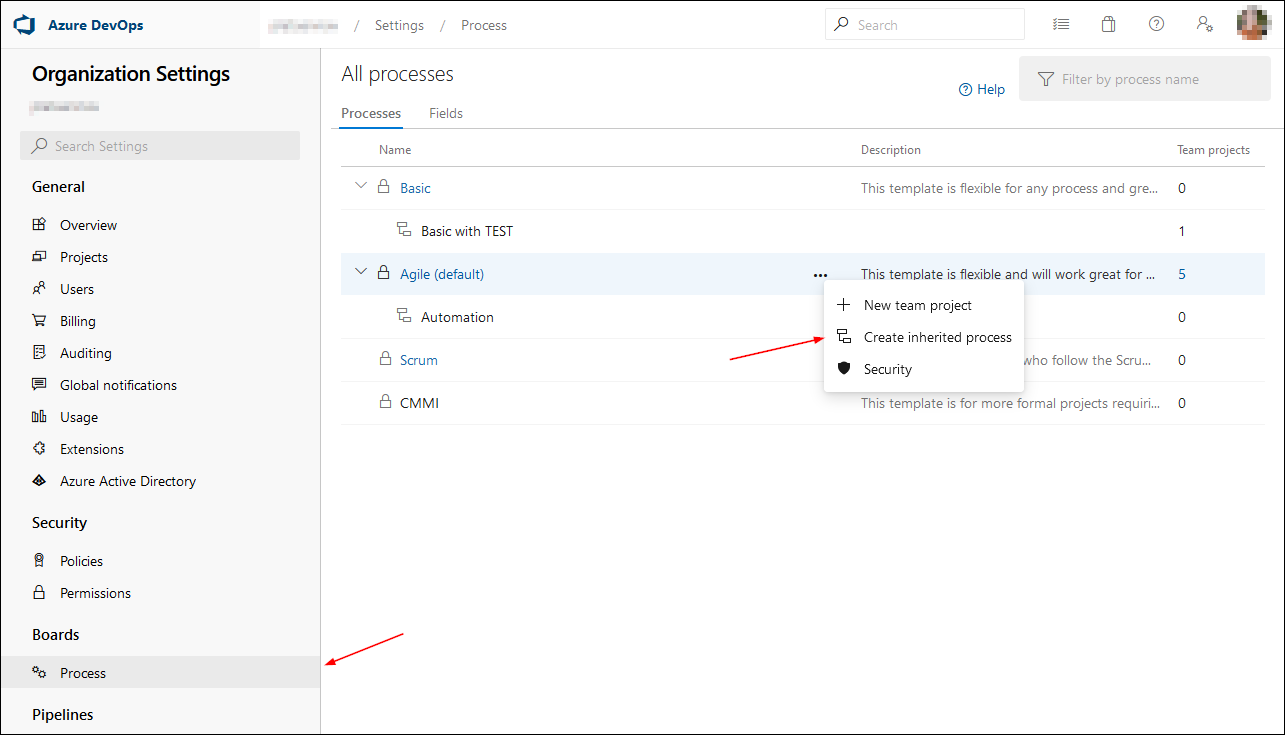Click the profile avatar picture
Viewport: 1285px width, 735px height.
point(1253,24)
